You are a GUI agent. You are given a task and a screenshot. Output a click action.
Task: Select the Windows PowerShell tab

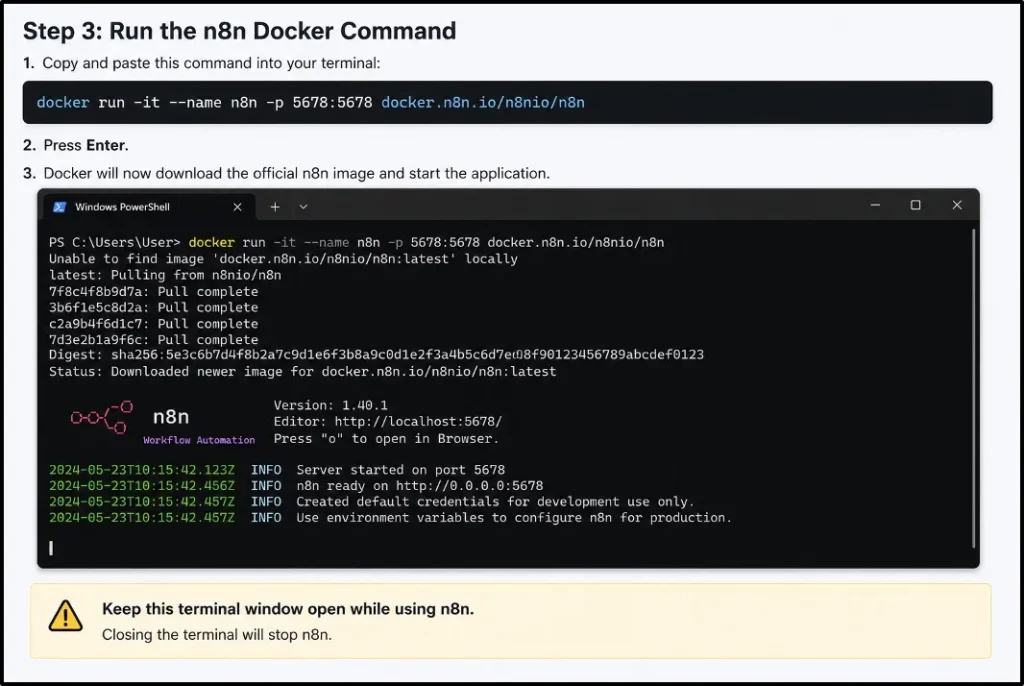(149, 207)
